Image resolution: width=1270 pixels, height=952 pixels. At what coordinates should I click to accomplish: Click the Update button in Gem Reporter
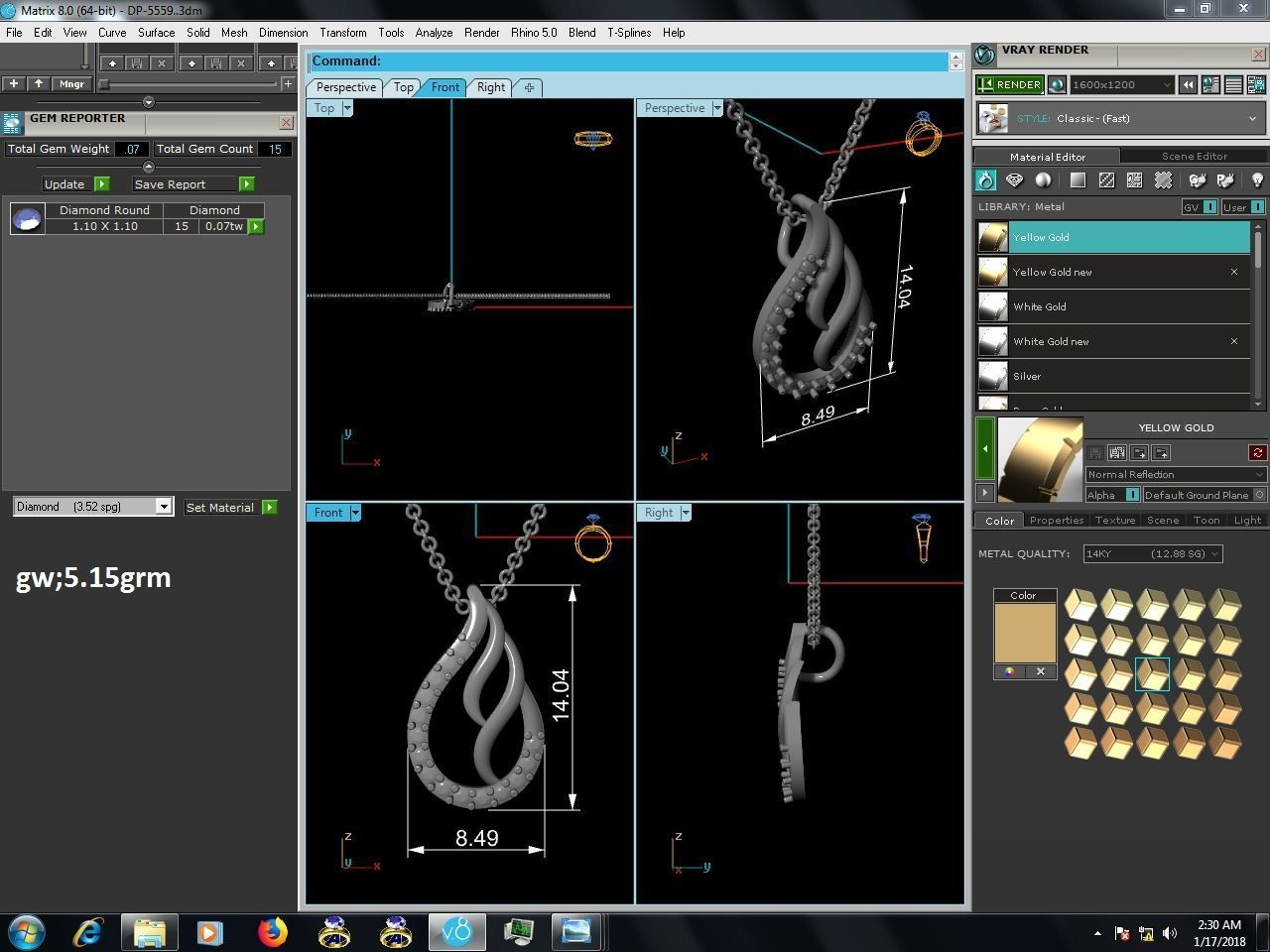point(75,184)
